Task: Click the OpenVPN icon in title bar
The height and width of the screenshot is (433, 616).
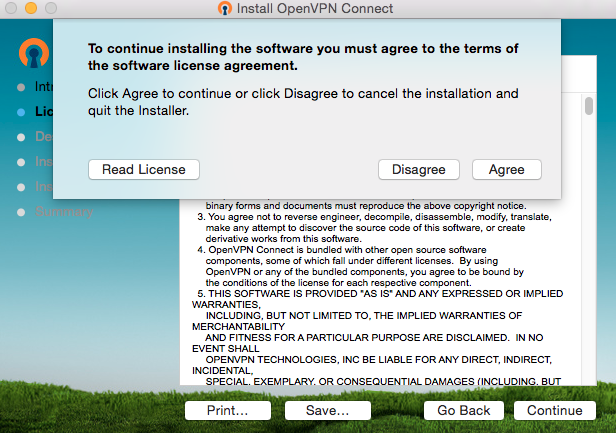Action: click(x=225, y=8)
